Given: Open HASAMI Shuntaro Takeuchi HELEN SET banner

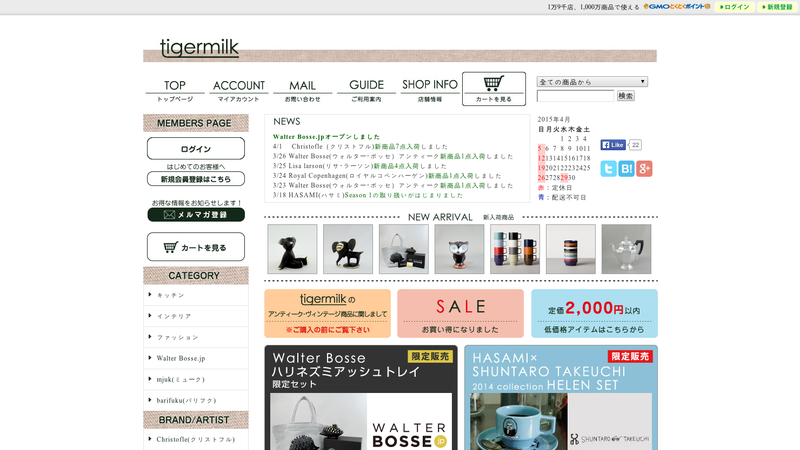Looking at the screenshot, I should (561, 397).
